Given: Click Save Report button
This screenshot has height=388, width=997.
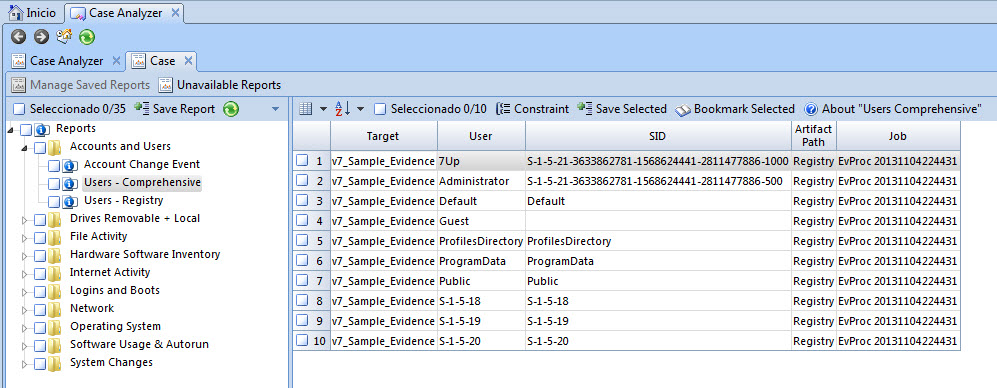Looking at the screenshot, I should tap(176, 109).
